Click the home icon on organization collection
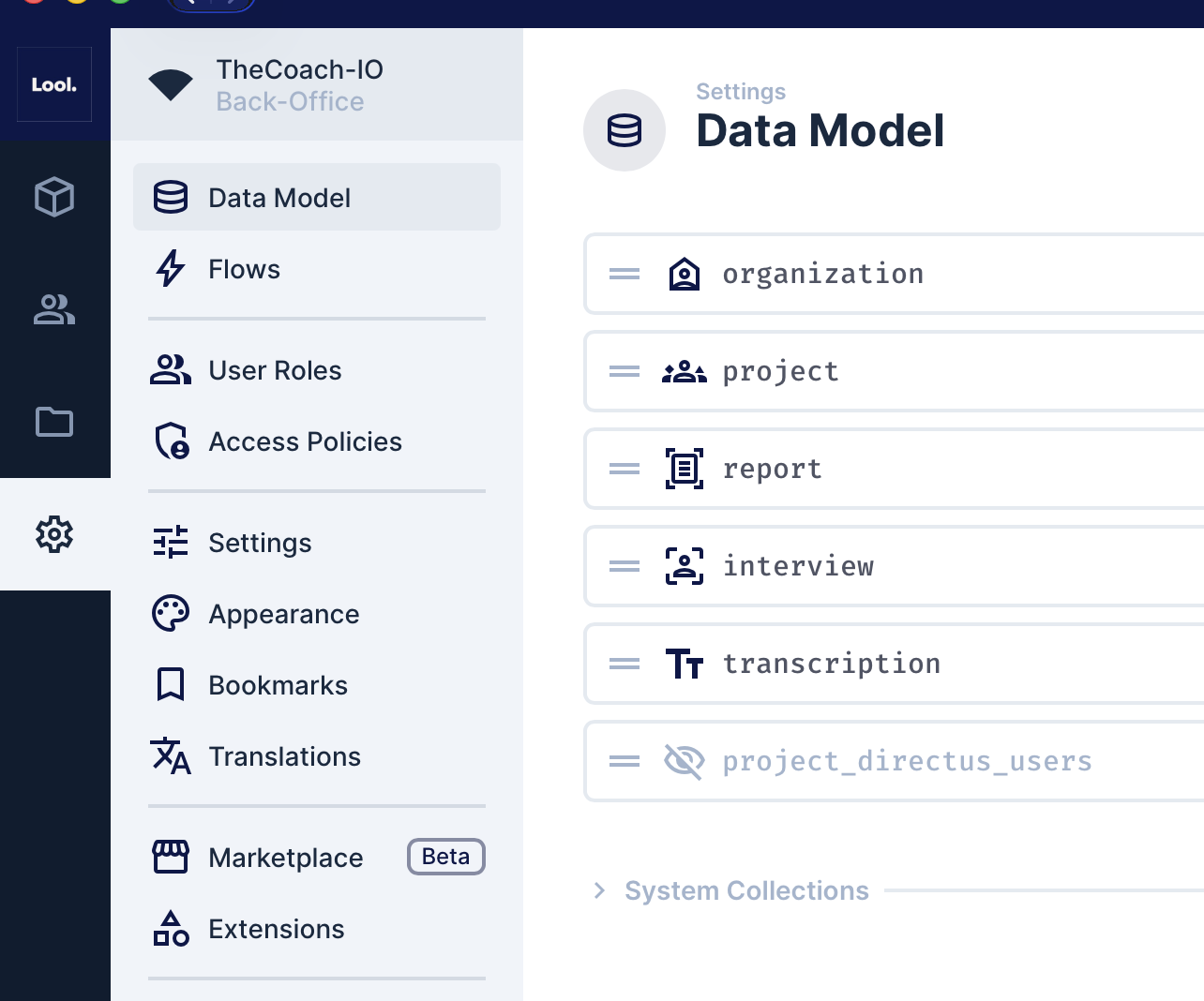Screen dimensions: 1204x1001 pos(685,274)
